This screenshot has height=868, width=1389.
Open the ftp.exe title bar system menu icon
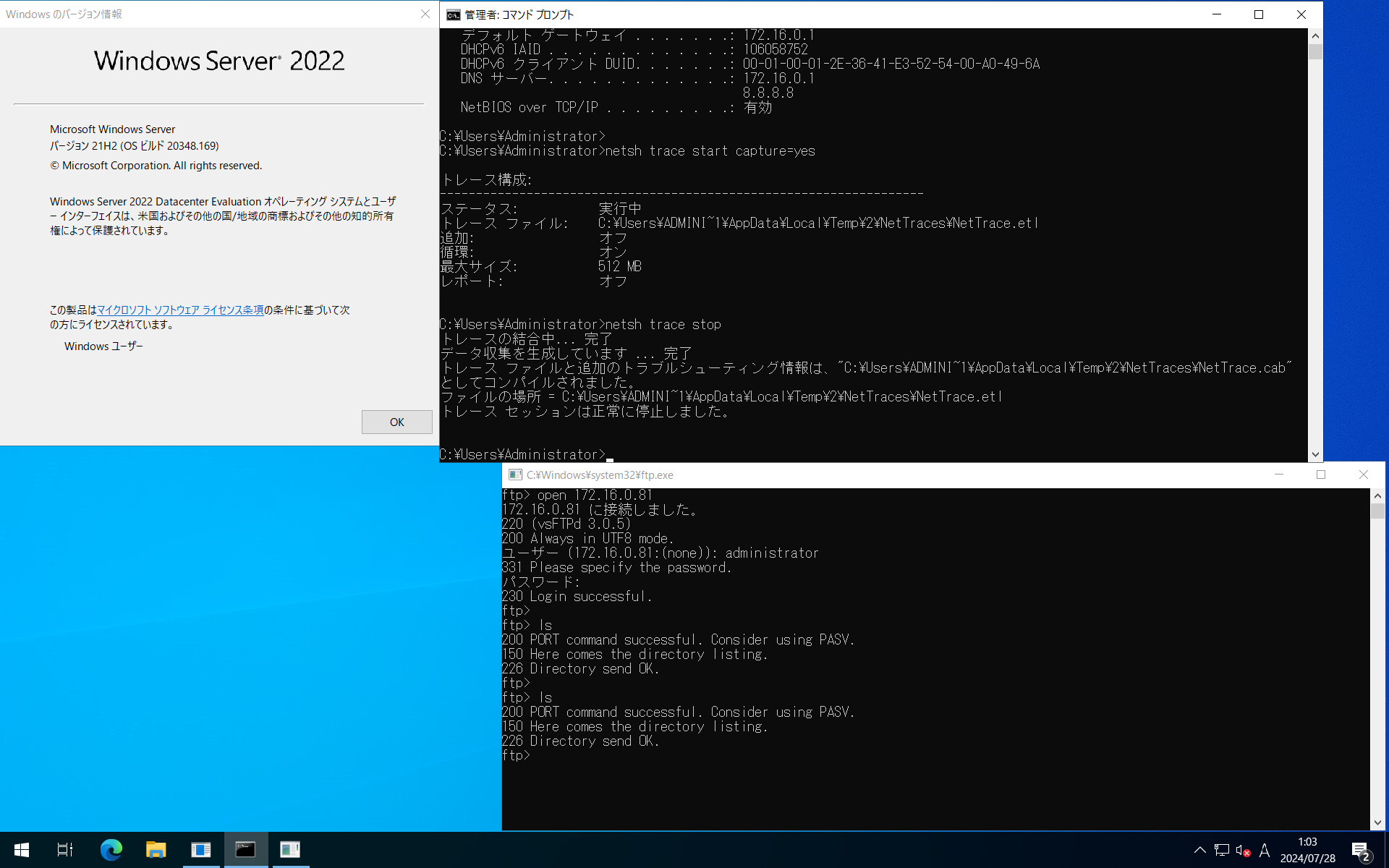[x=515, y=475]
